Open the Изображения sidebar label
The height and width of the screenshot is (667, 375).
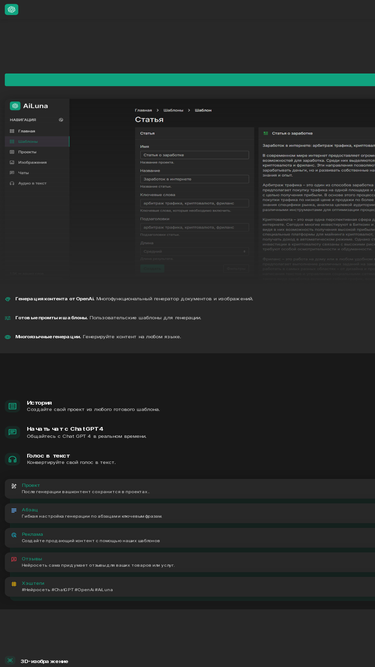(x=32, y=162)
